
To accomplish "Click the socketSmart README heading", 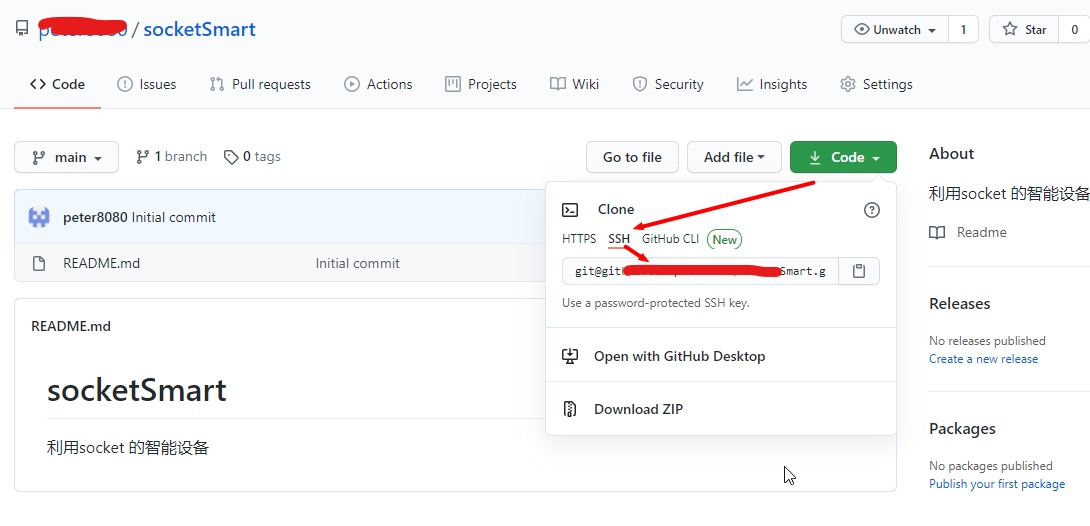I will (x=137, y=391).
